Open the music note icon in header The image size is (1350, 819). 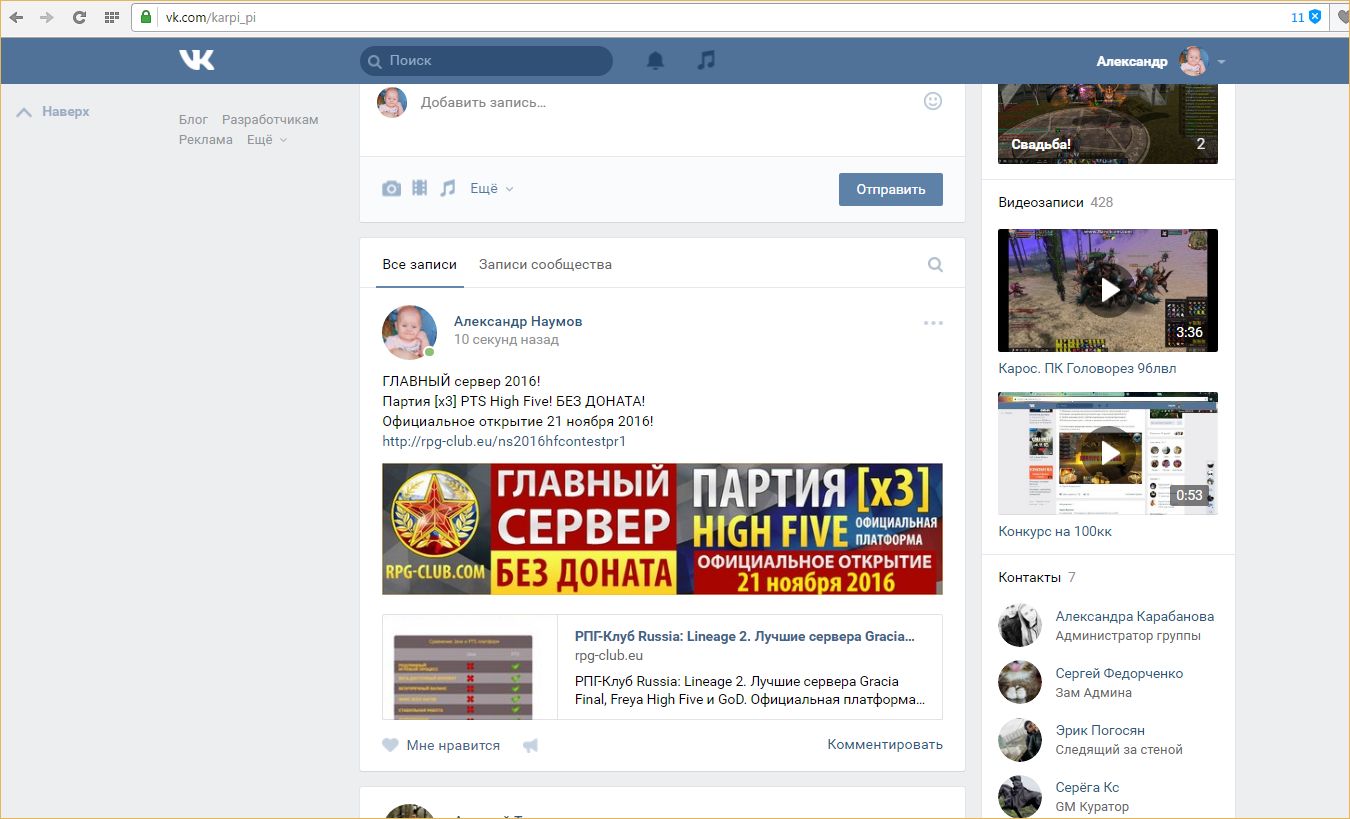click(x=706, y=61)
